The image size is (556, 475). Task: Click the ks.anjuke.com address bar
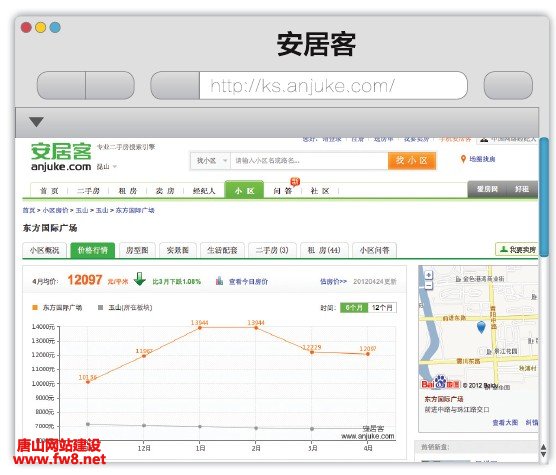point(333,85)
